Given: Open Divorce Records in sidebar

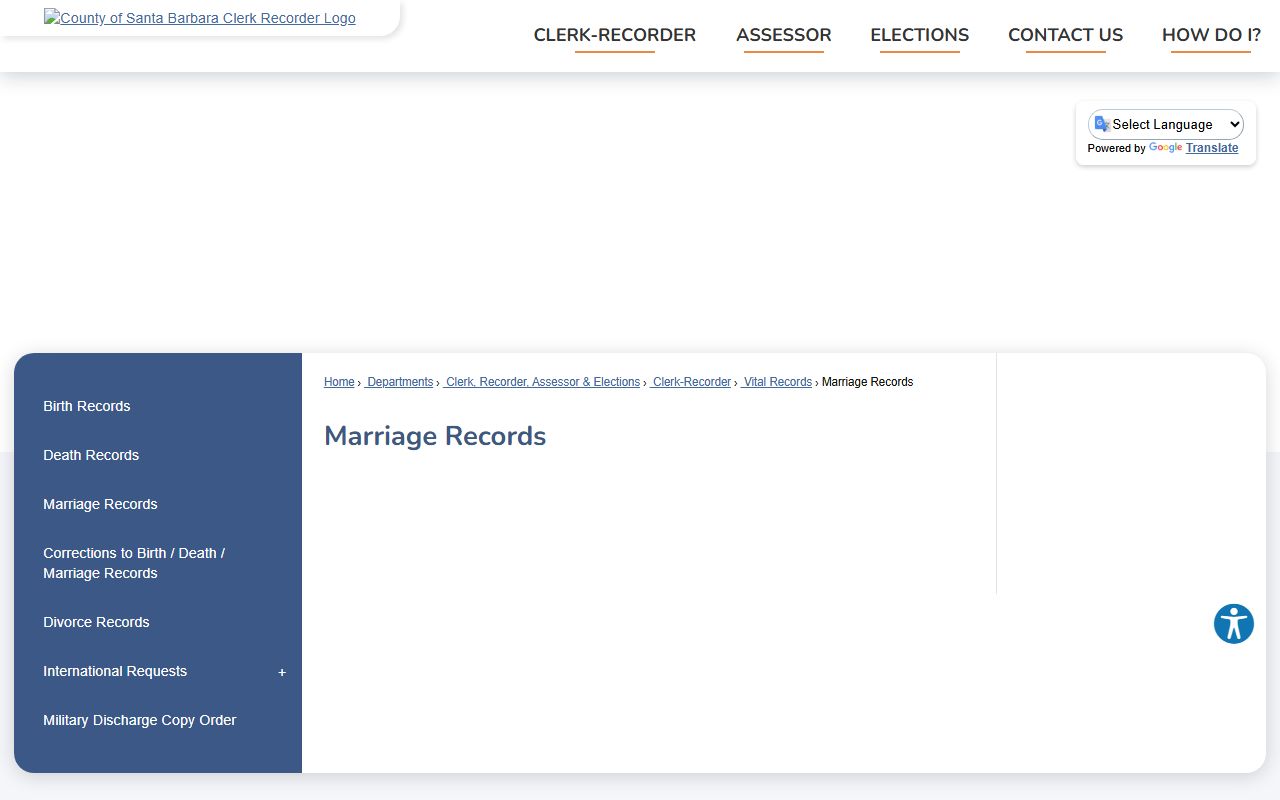Looking at the screenshot, I should coord(96,622).
